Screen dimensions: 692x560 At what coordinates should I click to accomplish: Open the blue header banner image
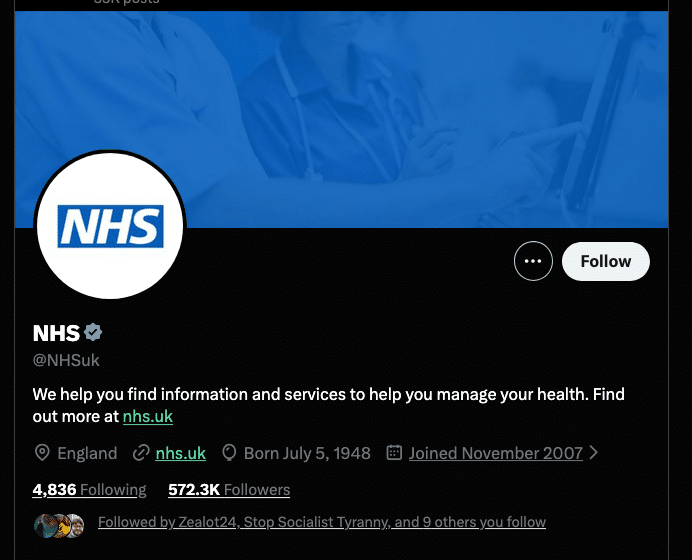coord(341,119)
